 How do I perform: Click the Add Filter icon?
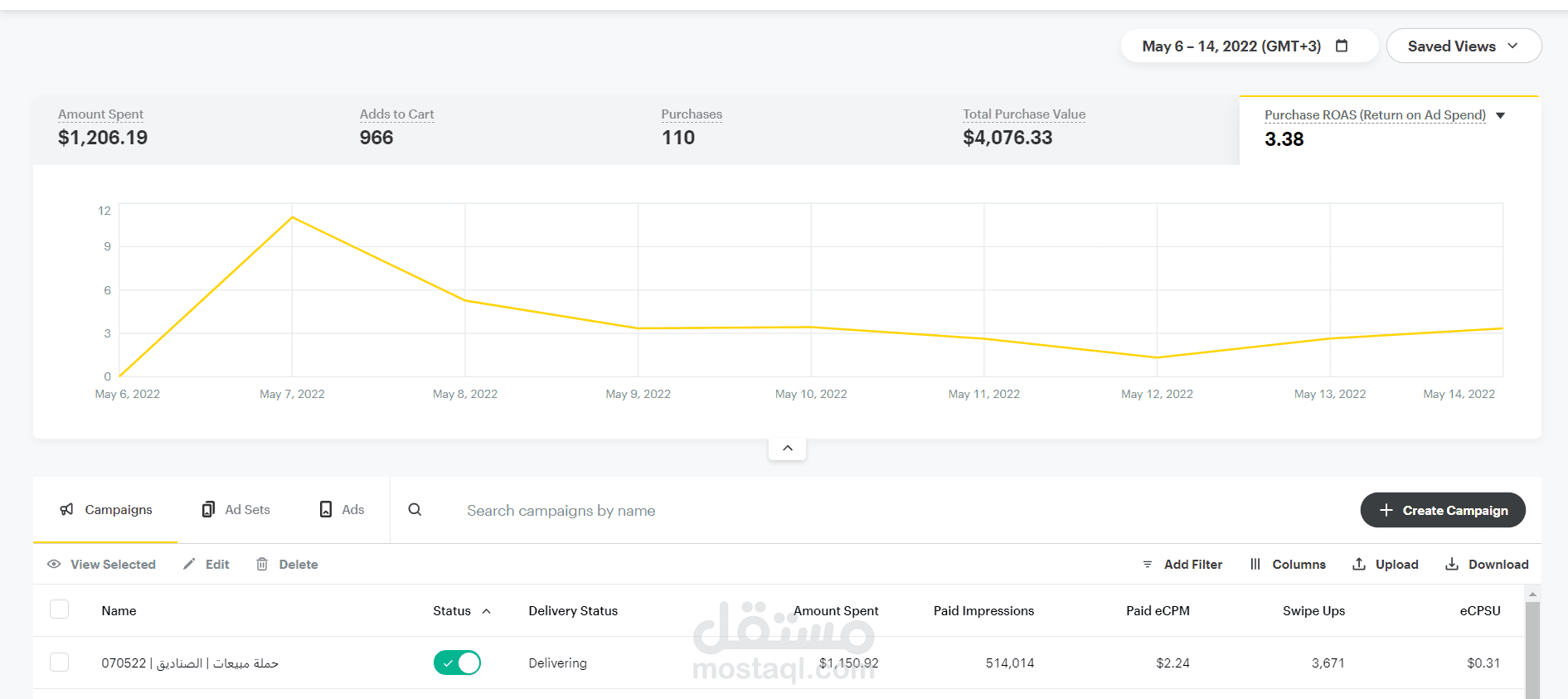(1148, 564)
